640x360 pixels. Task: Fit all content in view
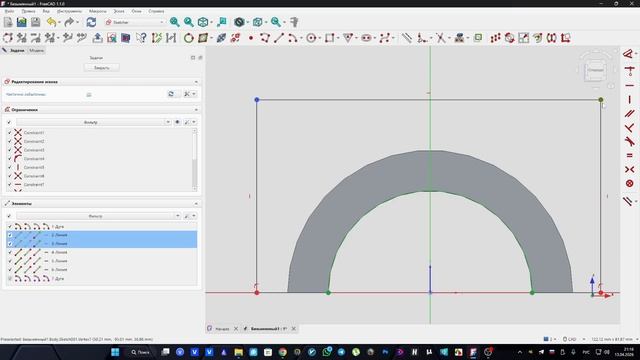coord(175,22)
